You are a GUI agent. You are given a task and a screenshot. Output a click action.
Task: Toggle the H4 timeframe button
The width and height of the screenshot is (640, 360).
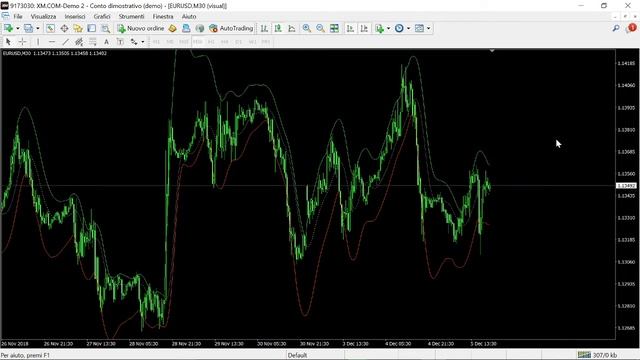(x=224, y=42)
